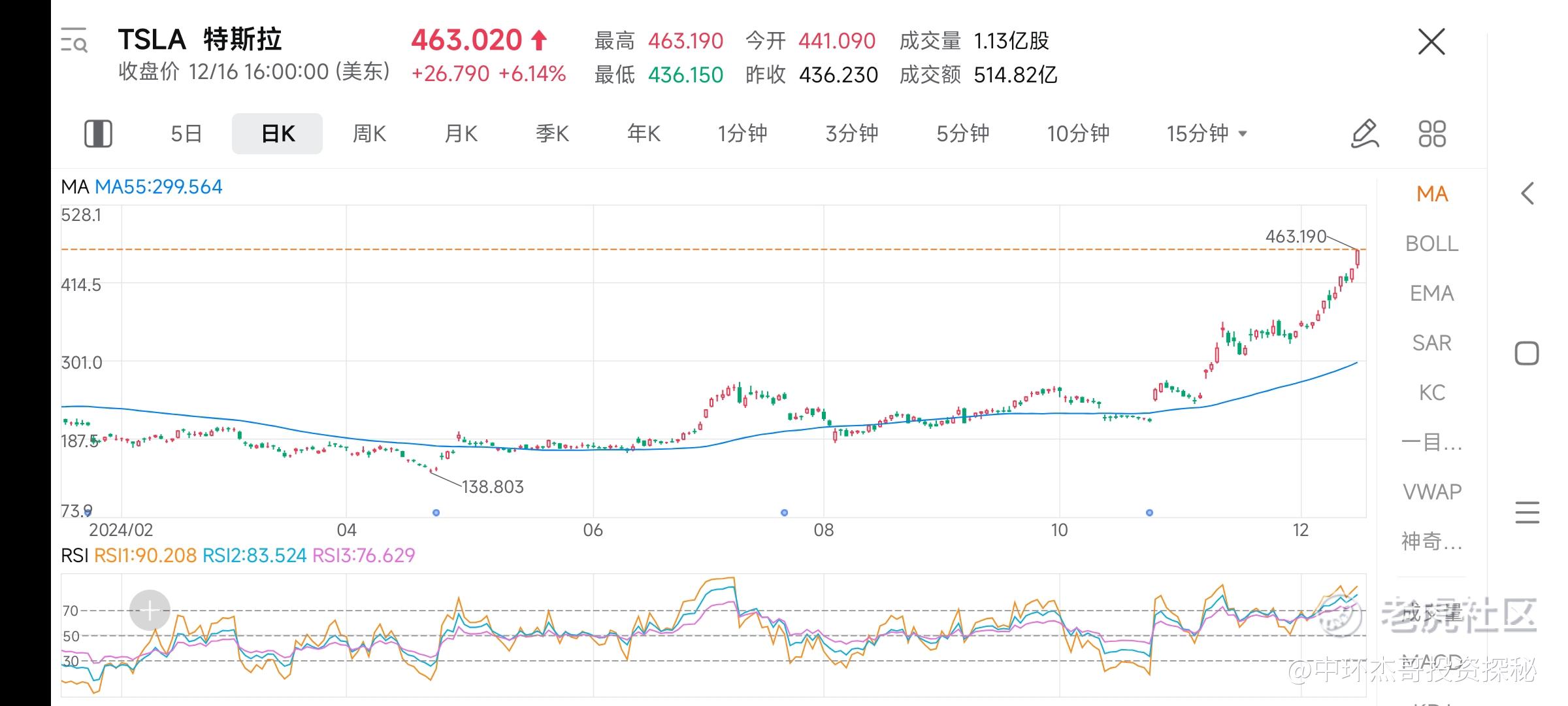Image resolution: width=1568 pixels, height=706 pixels.
Task: Close the TSLA chart view
Action: pyautogui.click(x=1431, y=42)
